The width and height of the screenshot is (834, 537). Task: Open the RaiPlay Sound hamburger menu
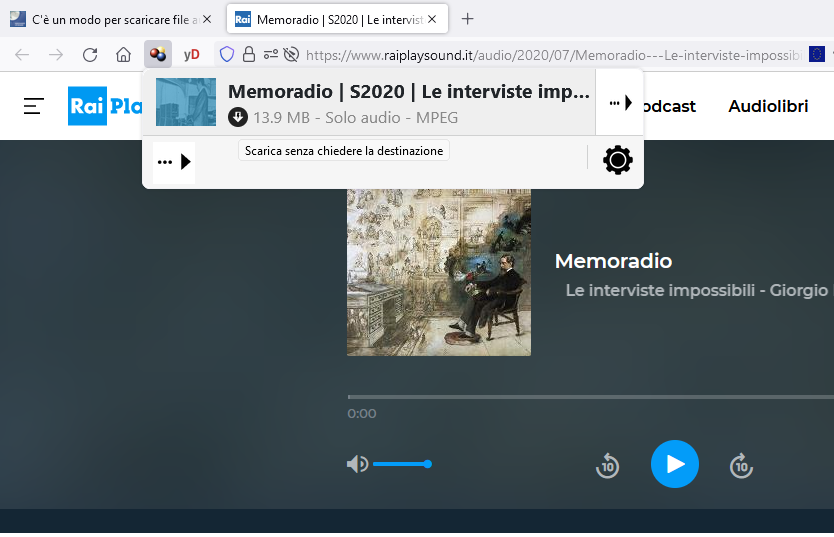pos(34,106)
